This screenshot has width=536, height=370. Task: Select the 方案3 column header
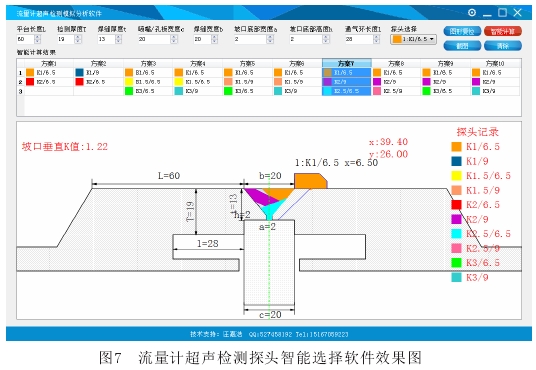148,63
